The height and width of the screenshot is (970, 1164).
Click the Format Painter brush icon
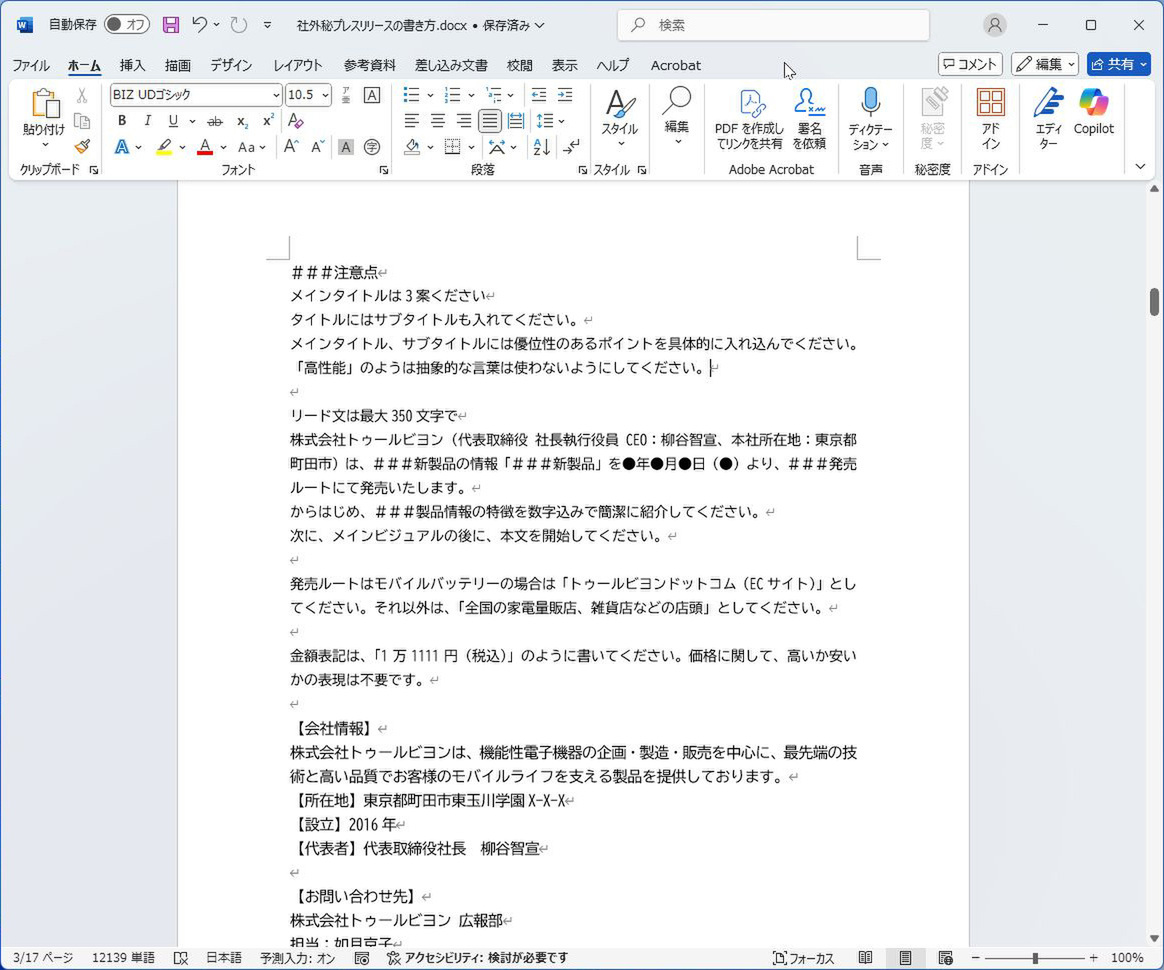(x=82, y=147)
